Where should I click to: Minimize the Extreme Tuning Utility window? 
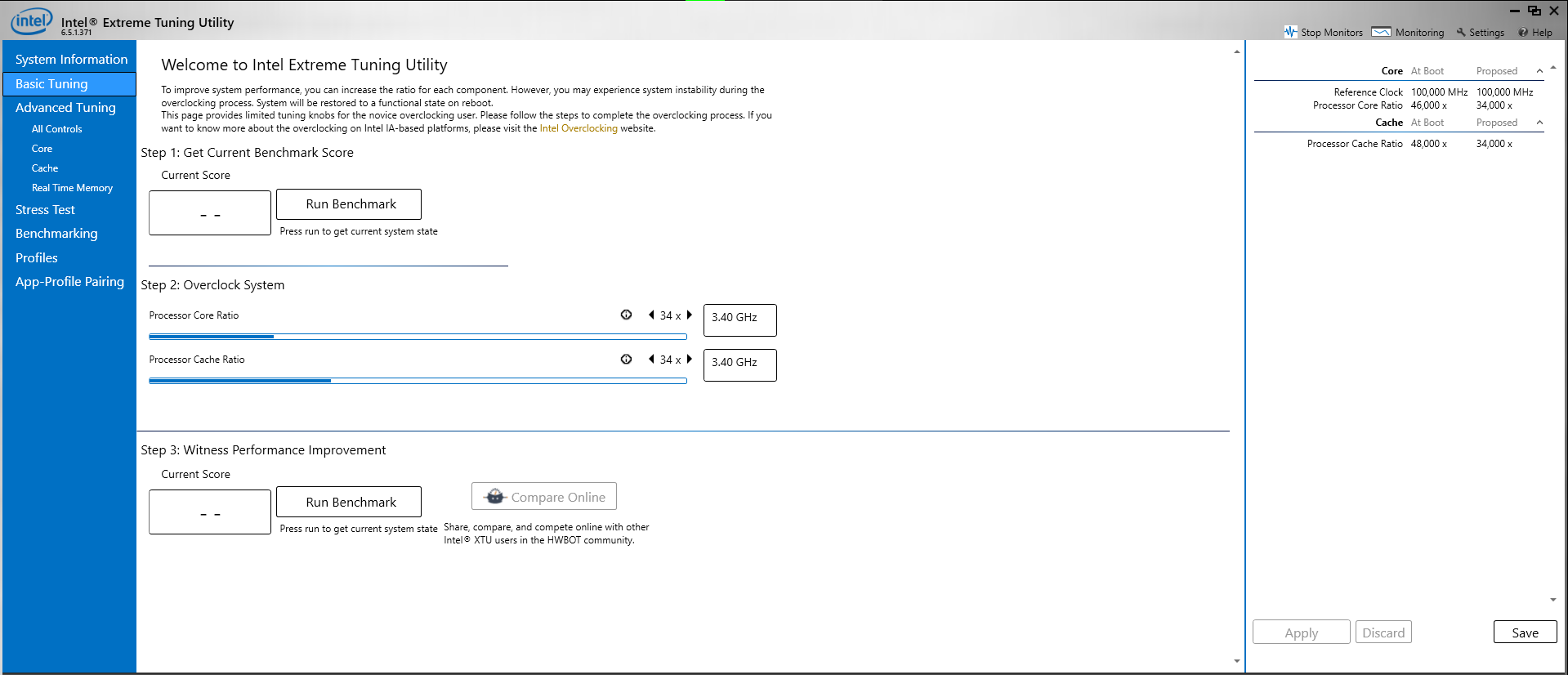1515,11
